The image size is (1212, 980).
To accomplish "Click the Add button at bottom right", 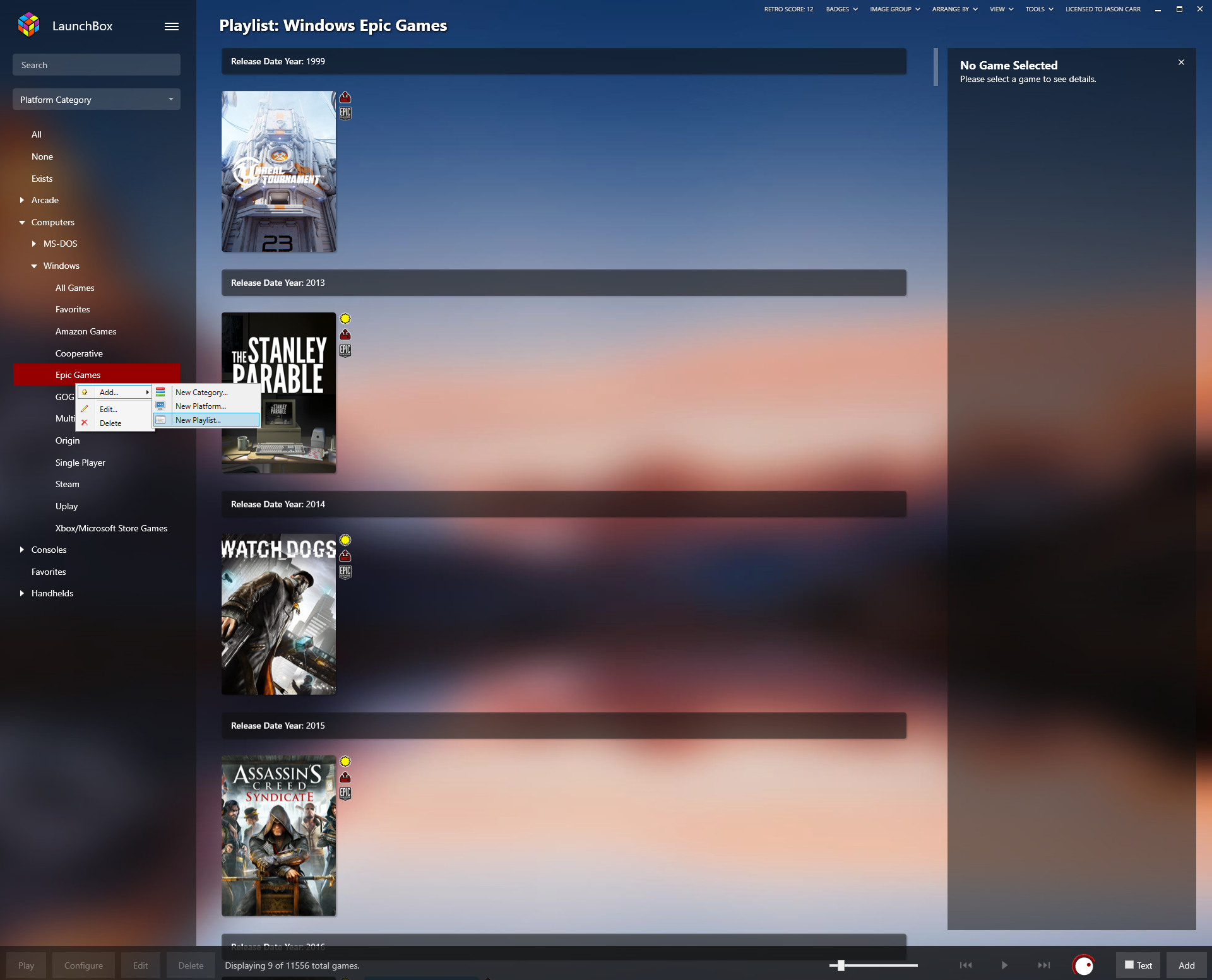I will click(1186, 965).
